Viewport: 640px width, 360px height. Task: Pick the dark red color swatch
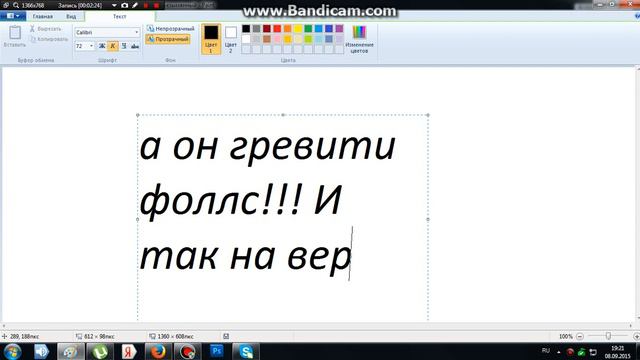[x=267, y=29]
